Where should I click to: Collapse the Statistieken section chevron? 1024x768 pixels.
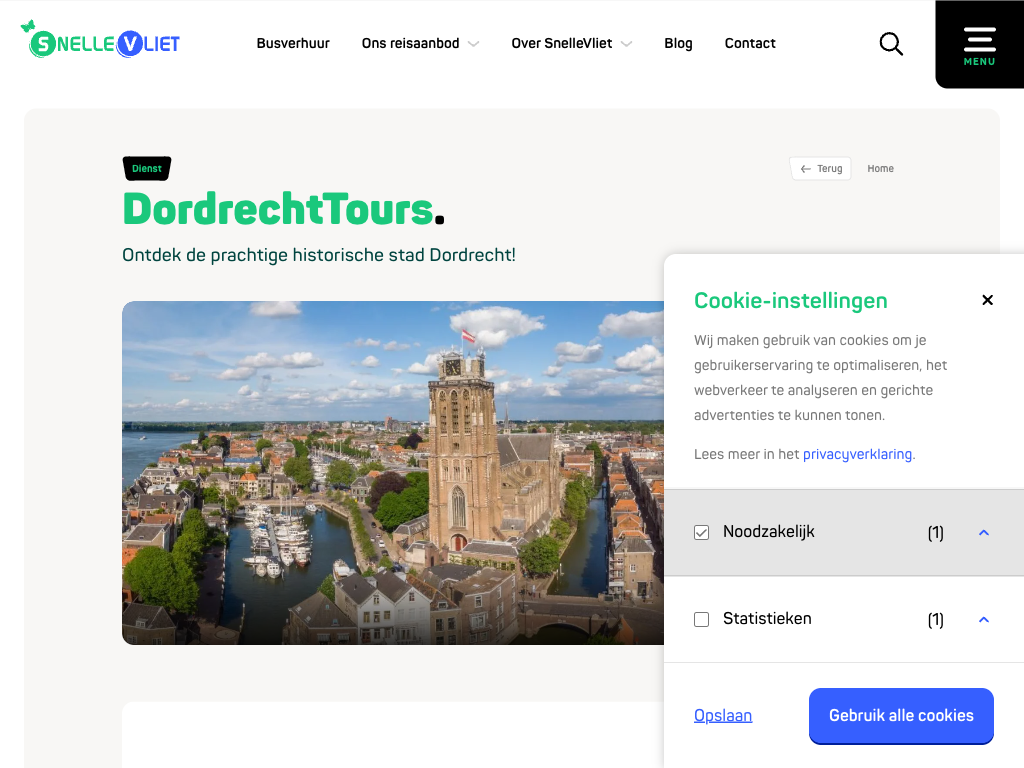(x=984, y=620)
